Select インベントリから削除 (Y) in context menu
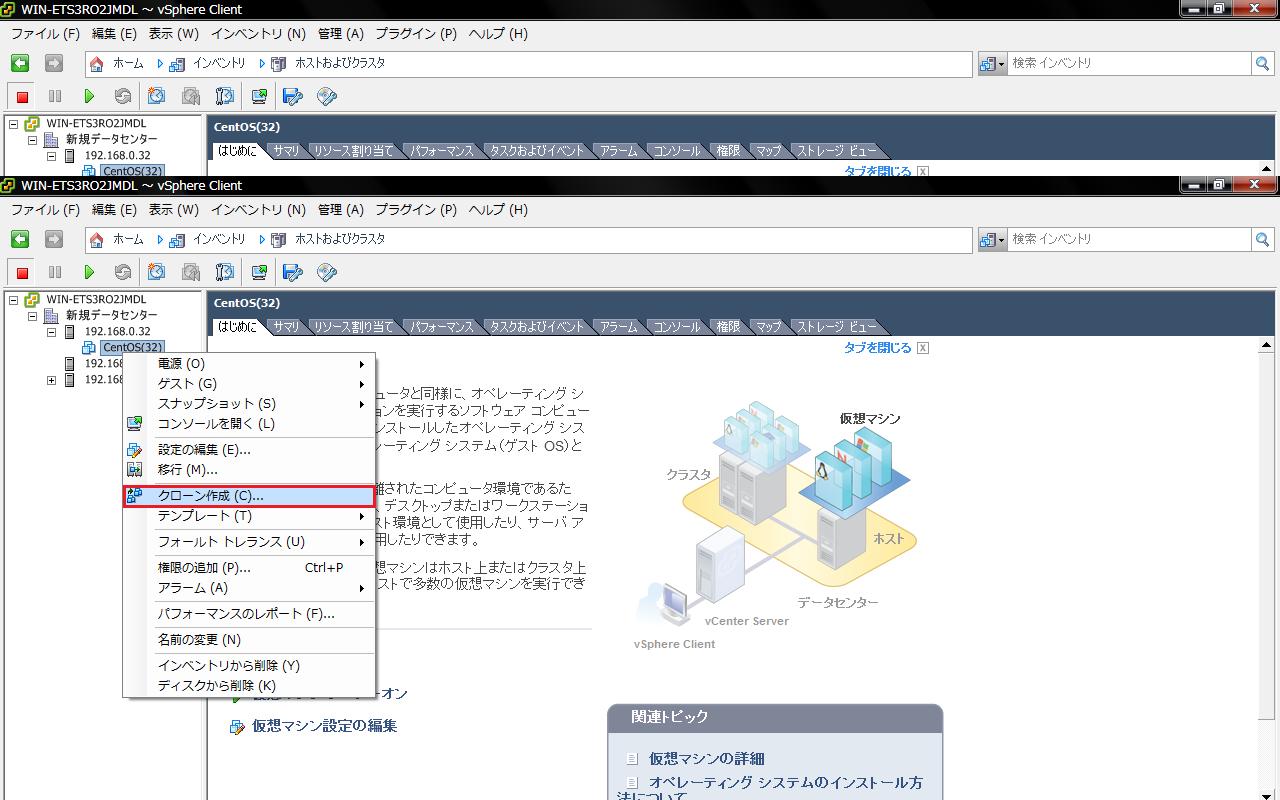The height and width of the screenshot is (800, 1280). point(249,666)
